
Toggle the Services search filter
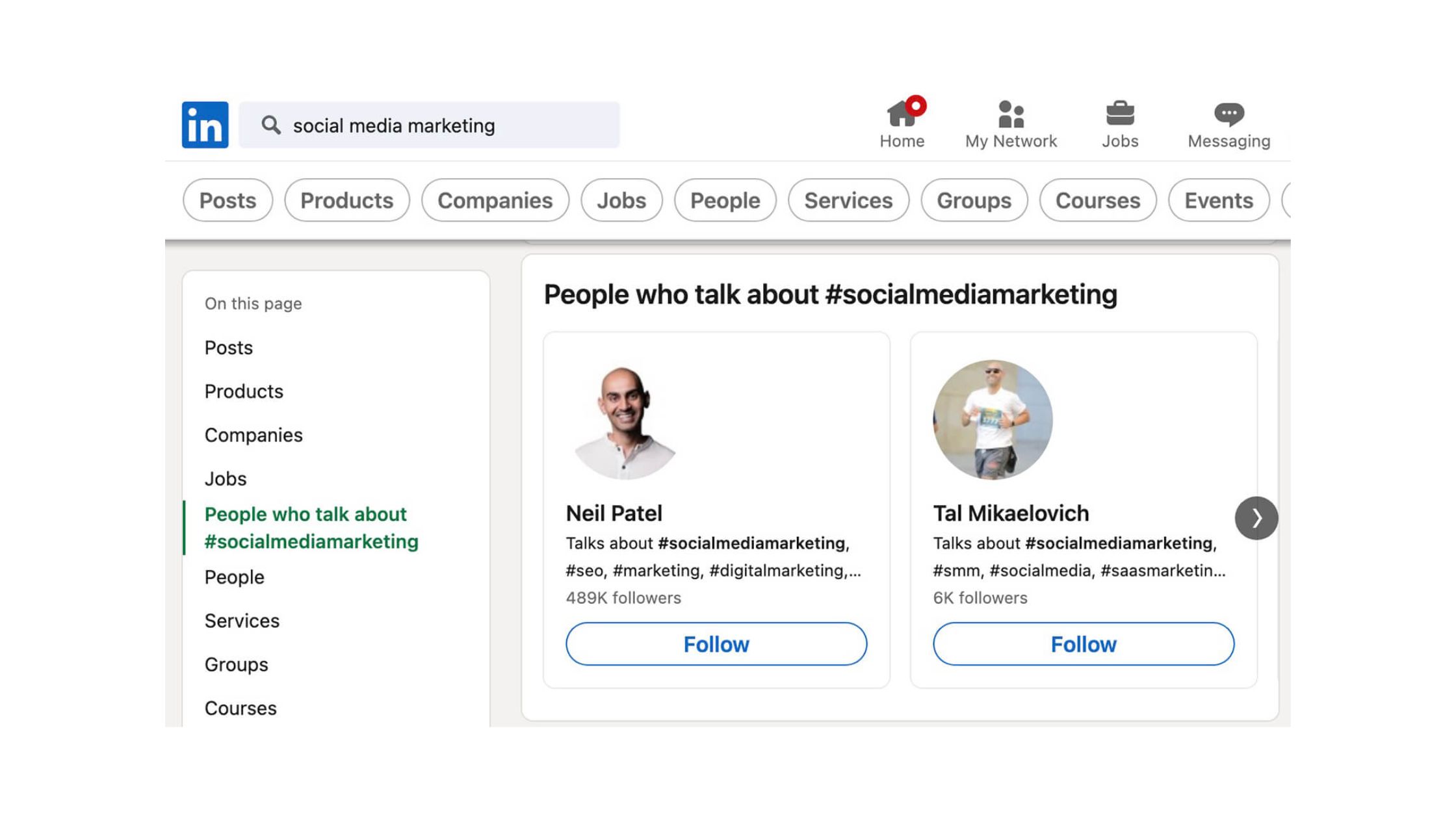pos(848,201)
